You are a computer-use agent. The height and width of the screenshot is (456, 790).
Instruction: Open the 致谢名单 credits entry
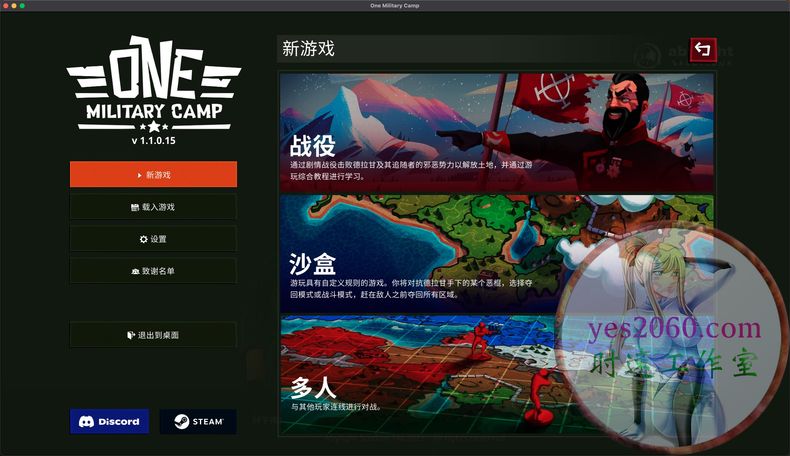coord(153,271)
